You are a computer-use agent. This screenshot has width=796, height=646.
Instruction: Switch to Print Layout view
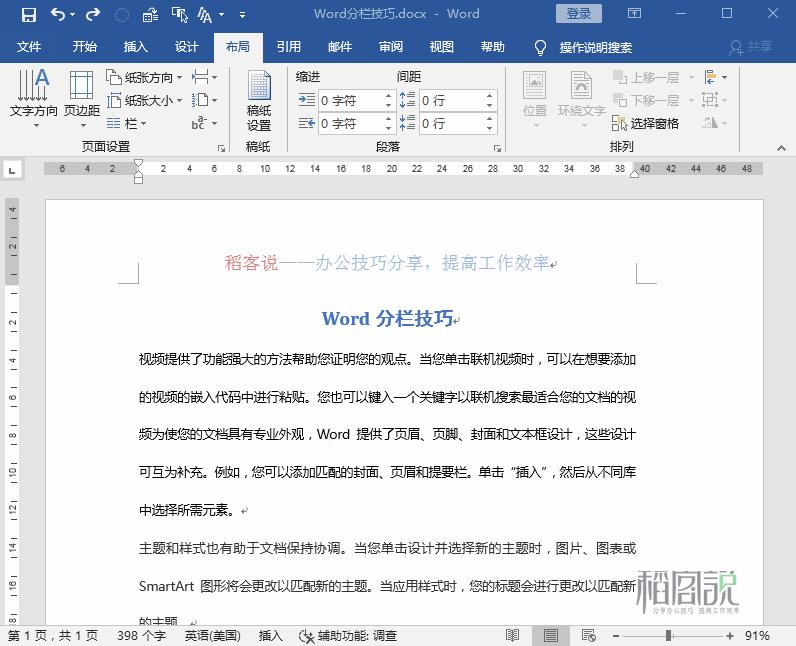(551, 635)
